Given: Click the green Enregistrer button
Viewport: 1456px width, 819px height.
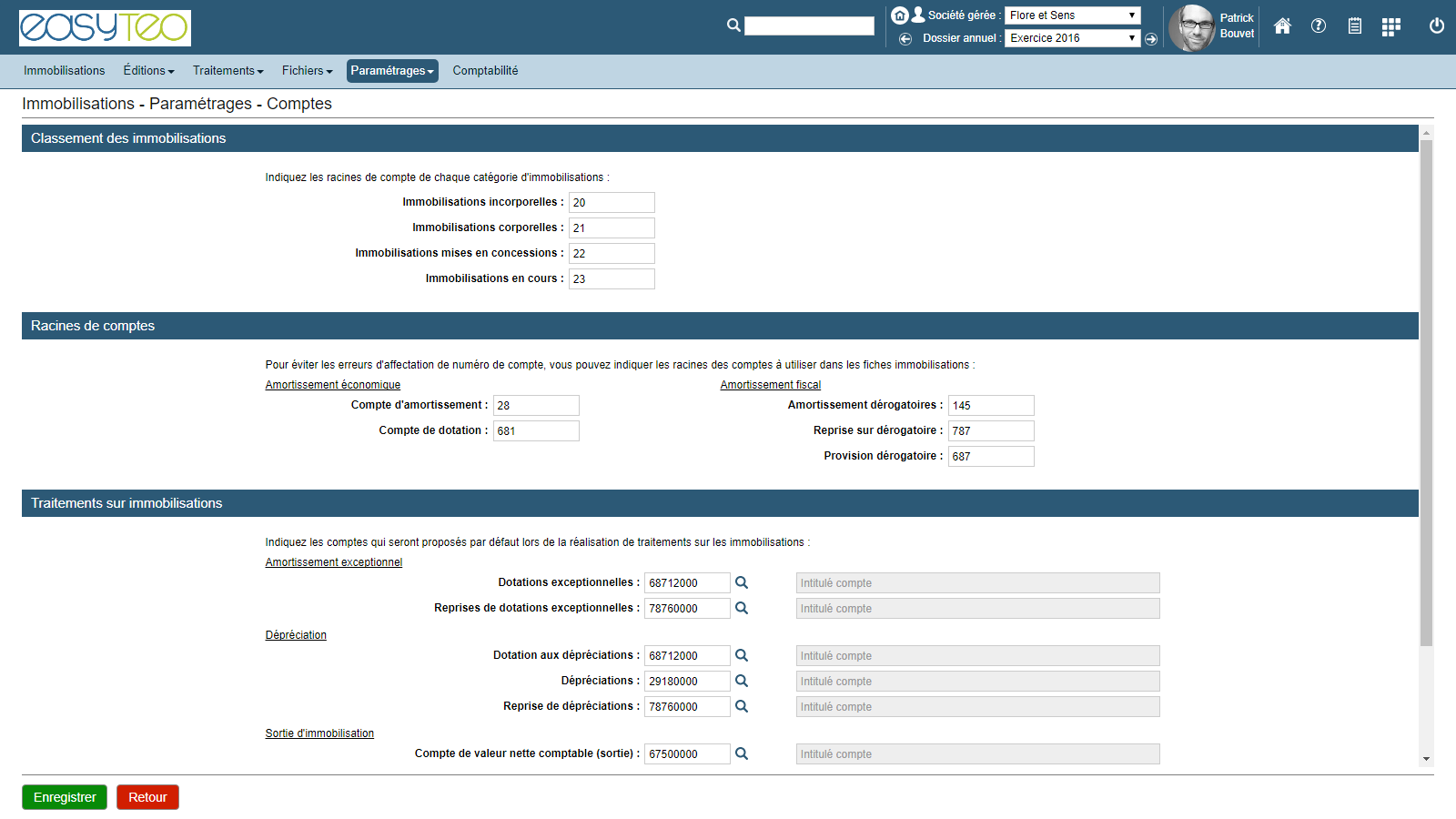Looking at the screenshot, I should click(x=65, y=797).
